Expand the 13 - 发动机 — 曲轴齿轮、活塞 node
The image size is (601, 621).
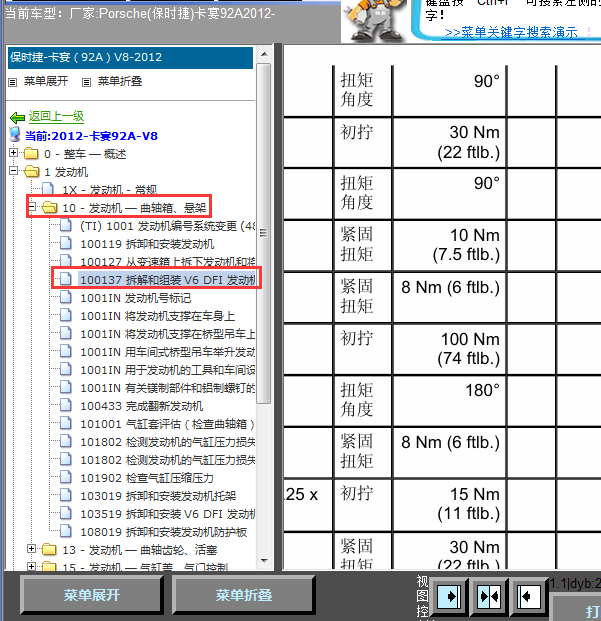click(32, 549)
